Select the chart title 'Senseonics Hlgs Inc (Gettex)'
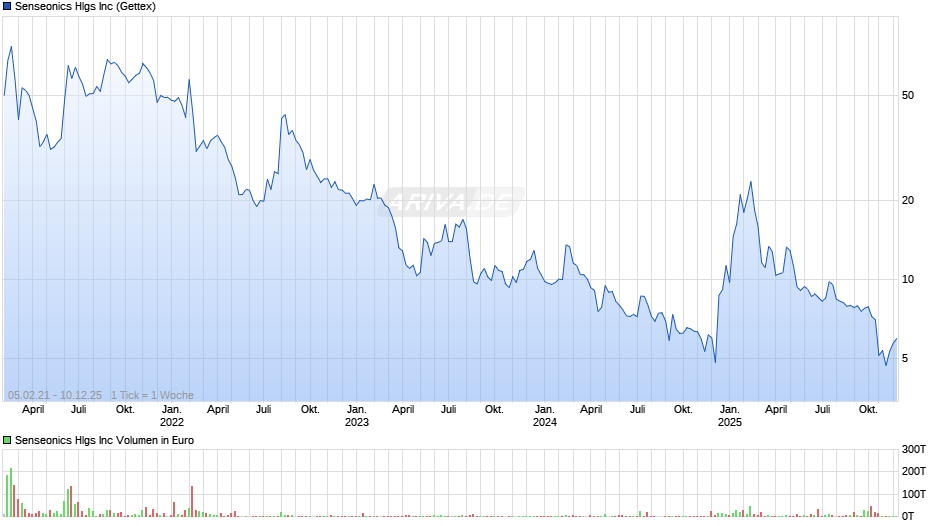Viewport: 940px width, 526px height. [x=85, y=7]
